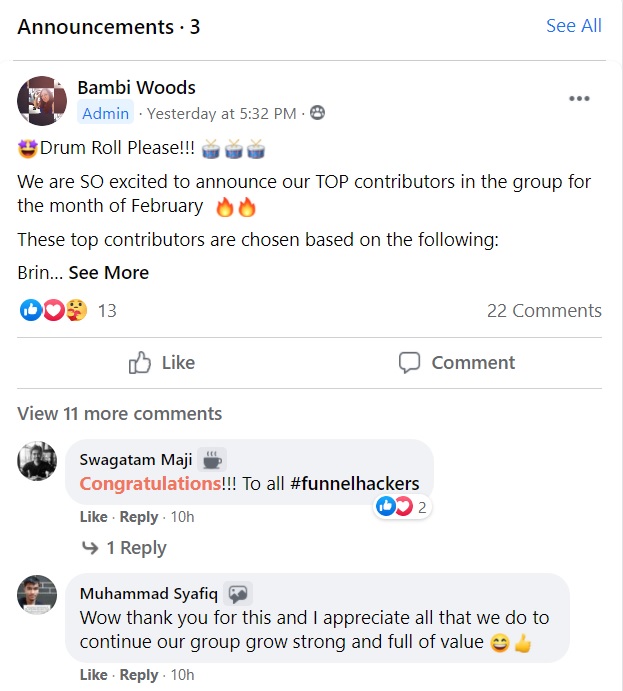Click the conversation badge beside Muhammad Syafiq

pyautogui.click(x=238, y=594)
